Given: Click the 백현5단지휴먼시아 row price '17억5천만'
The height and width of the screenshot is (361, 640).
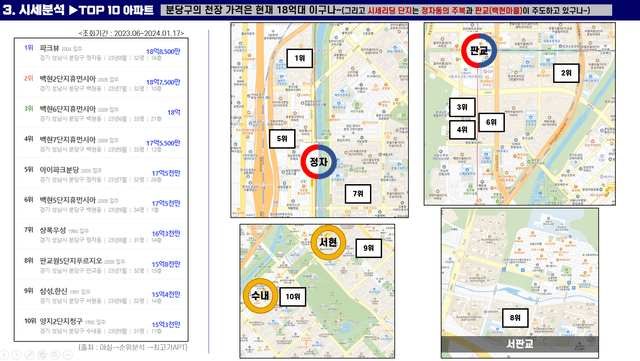Looking at the screenshot, I should [x=166, y=203].
